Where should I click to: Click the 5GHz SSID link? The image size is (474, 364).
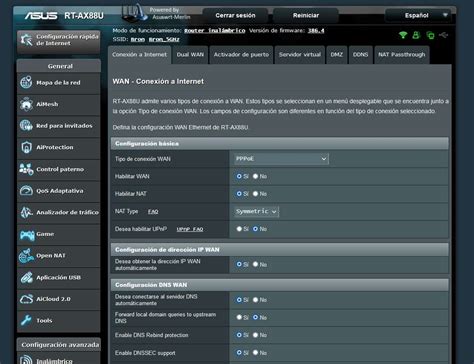[164, 39]
